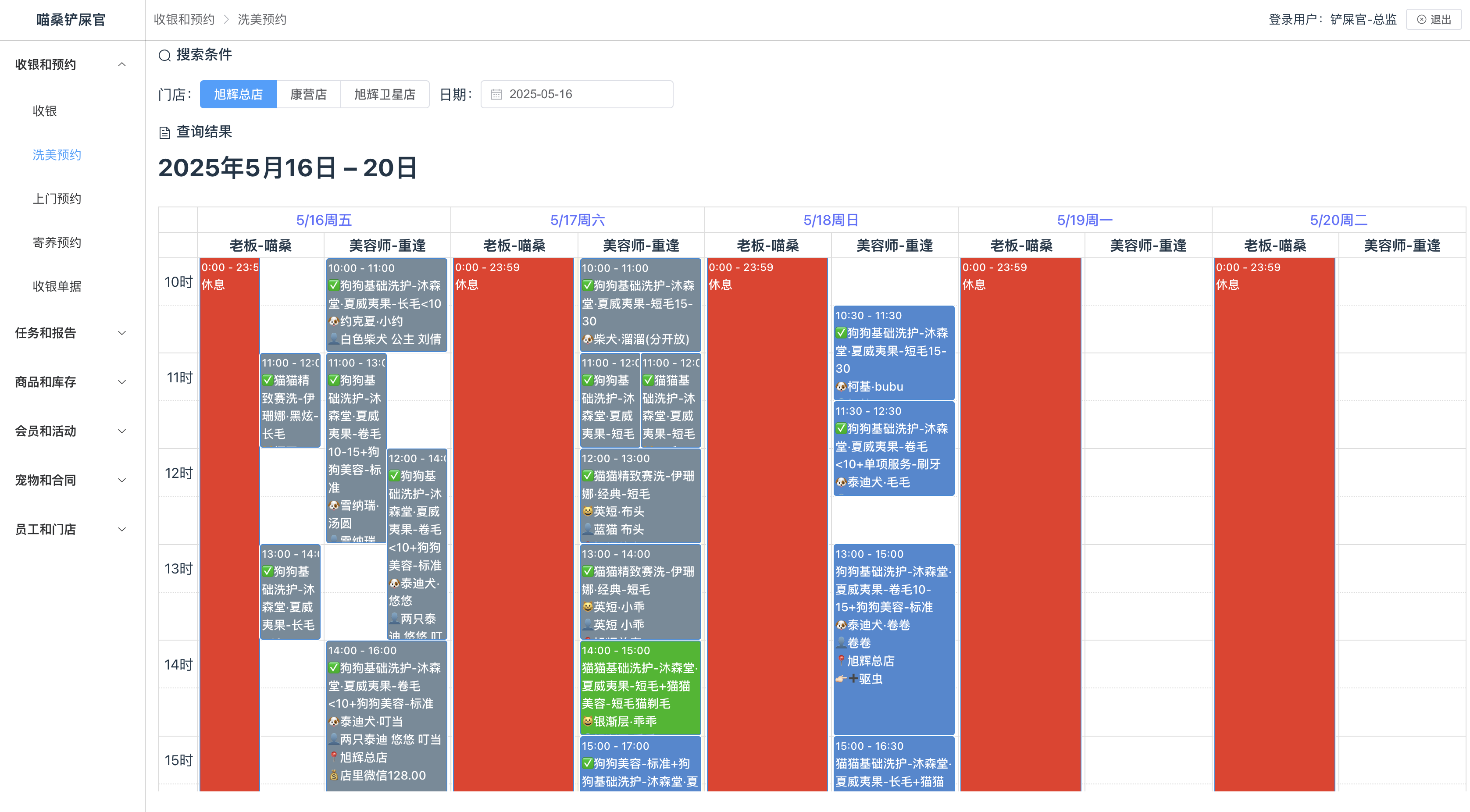Image resolution: width=1470 pixels, height=812 pixels.
Task: Open the 寄养预约 menu item
Action: 57,243
